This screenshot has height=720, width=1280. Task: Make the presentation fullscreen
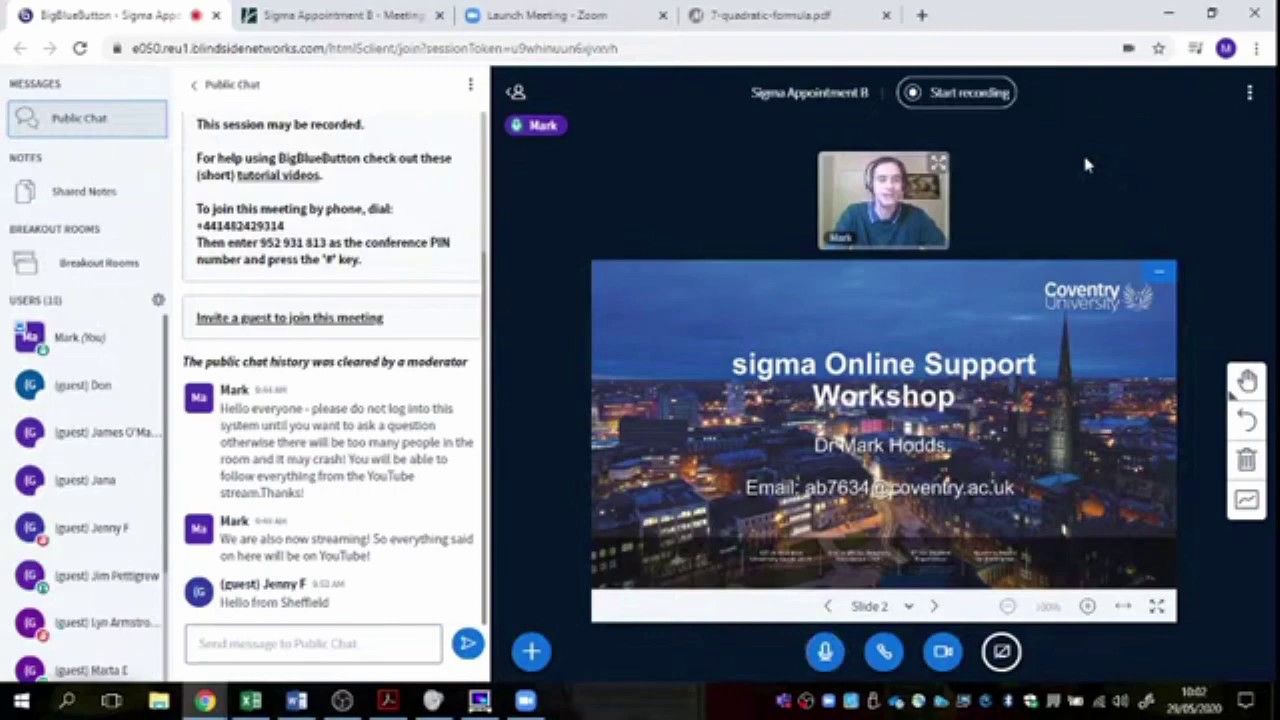point(1157,606)
